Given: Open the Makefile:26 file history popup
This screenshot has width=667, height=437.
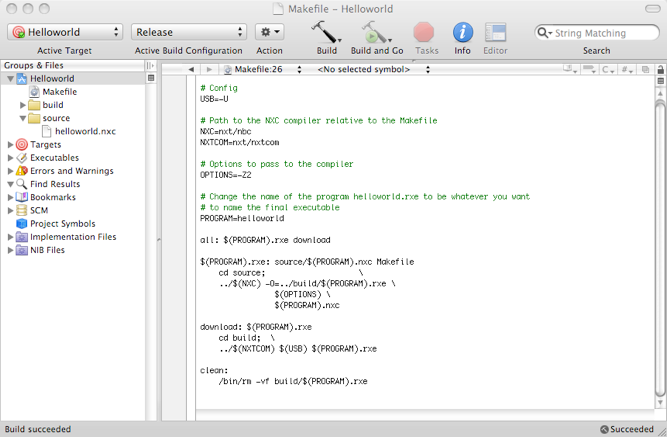Looking at the screenshot, I should 262,69.
